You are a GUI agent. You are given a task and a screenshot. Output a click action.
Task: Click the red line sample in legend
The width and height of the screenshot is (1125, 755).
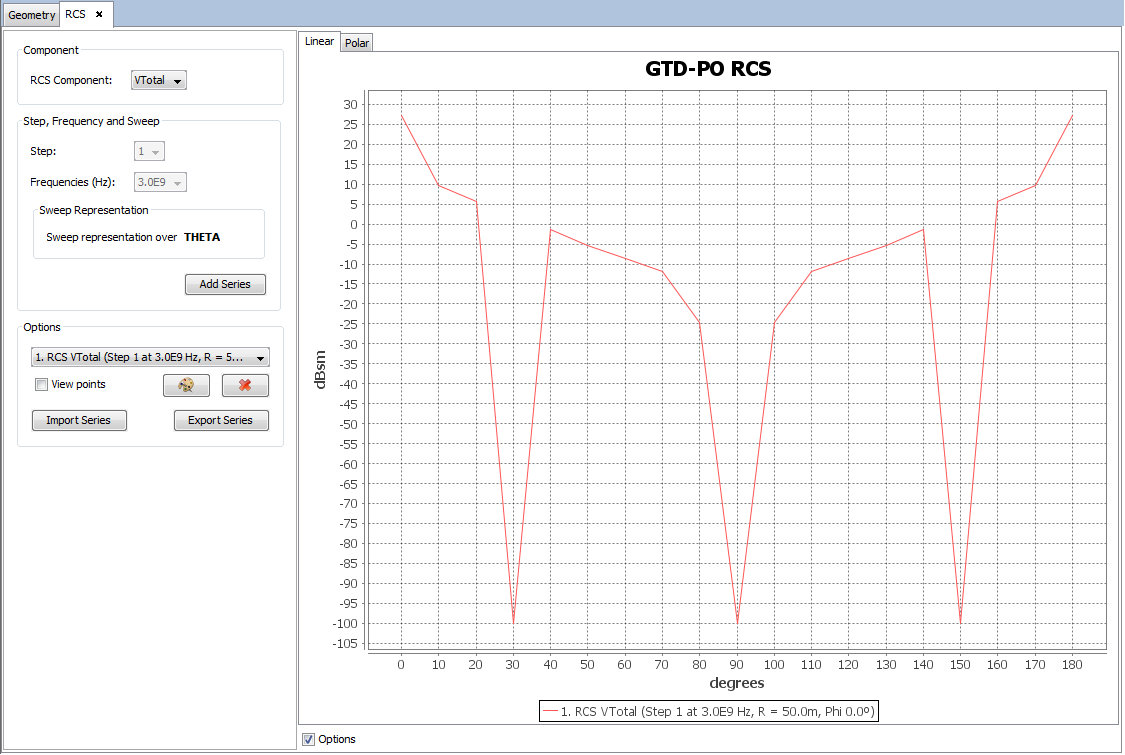(x=549, y=711)
